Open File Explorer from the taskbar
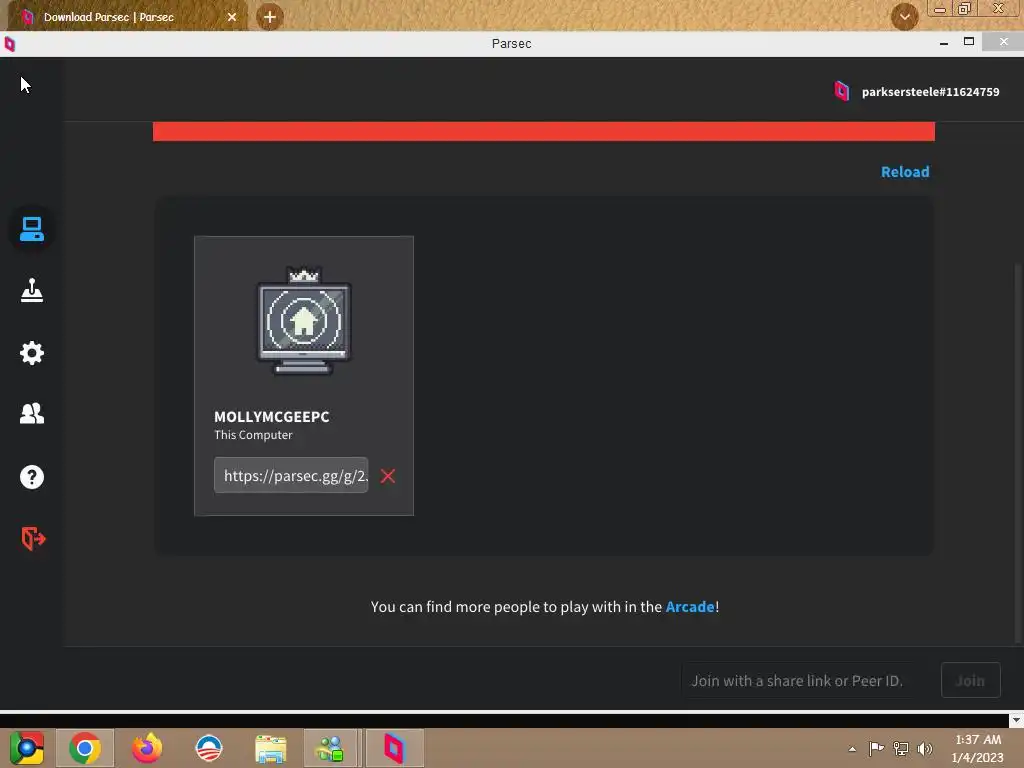This screenshot has width=1024, height=768. (x=270, y=749)
